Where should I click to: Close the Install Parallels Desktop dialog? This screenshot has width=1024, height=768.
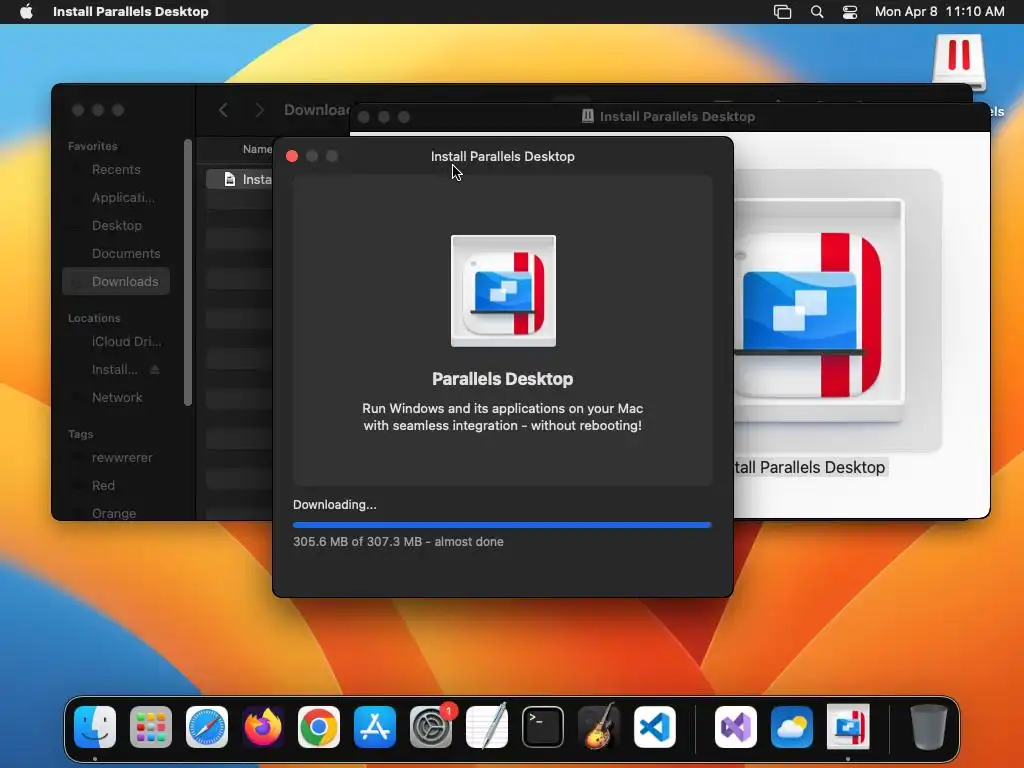click(x=292, y=156)
